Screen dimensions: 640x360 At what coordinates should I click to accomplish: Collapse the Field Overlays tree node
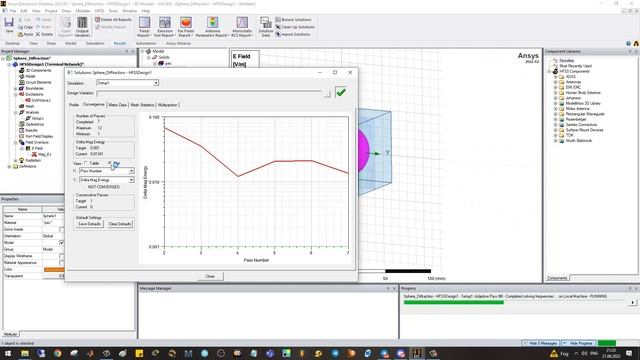[16, 142]
